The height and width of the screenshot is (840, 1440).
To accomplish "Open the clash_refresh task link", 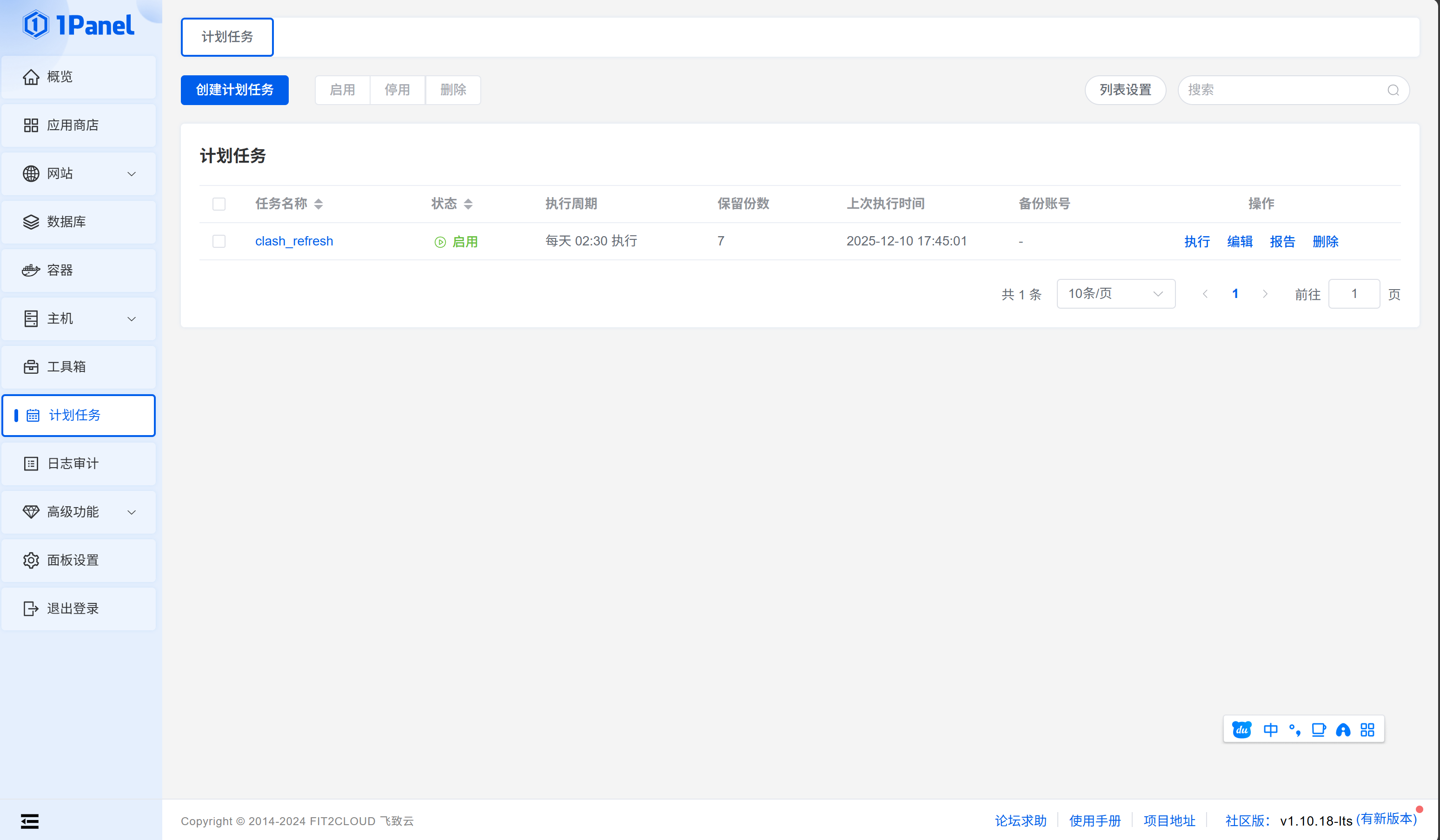I will [294, 241].
